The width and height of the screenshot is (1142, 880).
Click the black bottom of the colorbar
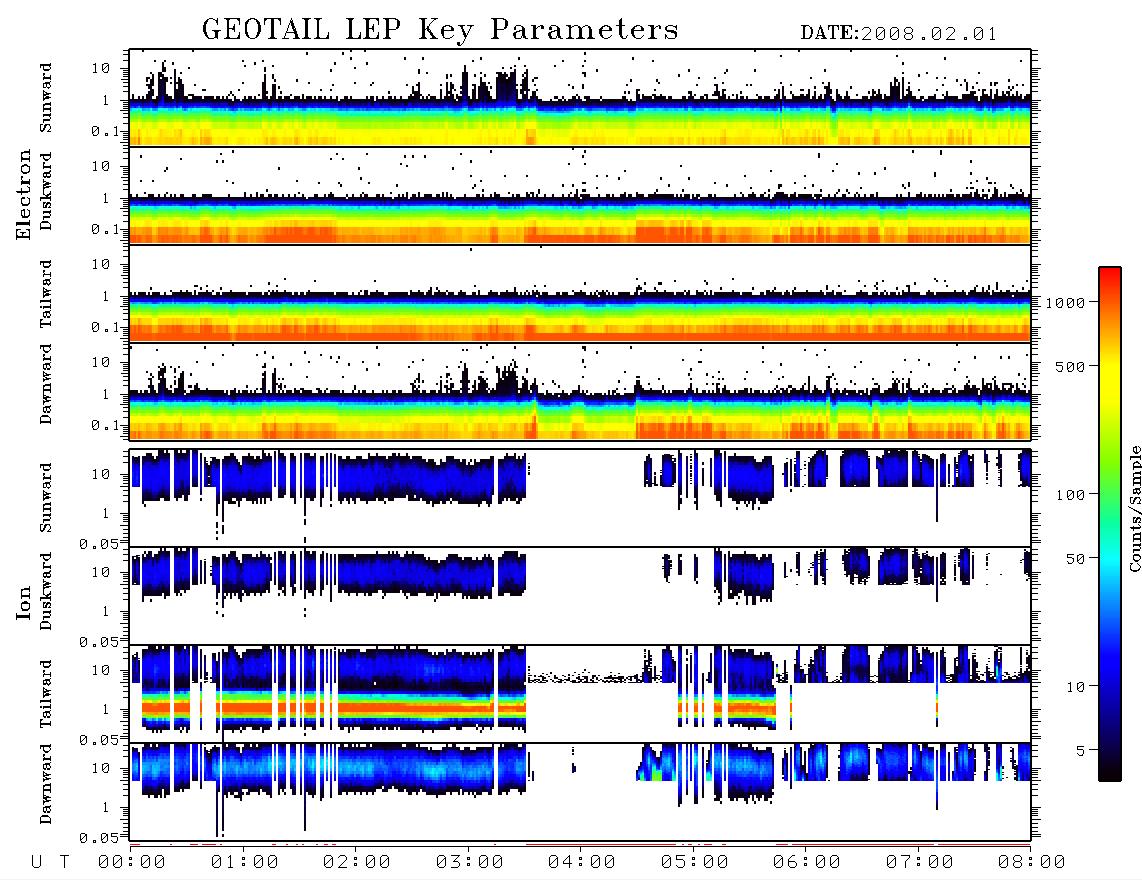[x=1110, y=772]
